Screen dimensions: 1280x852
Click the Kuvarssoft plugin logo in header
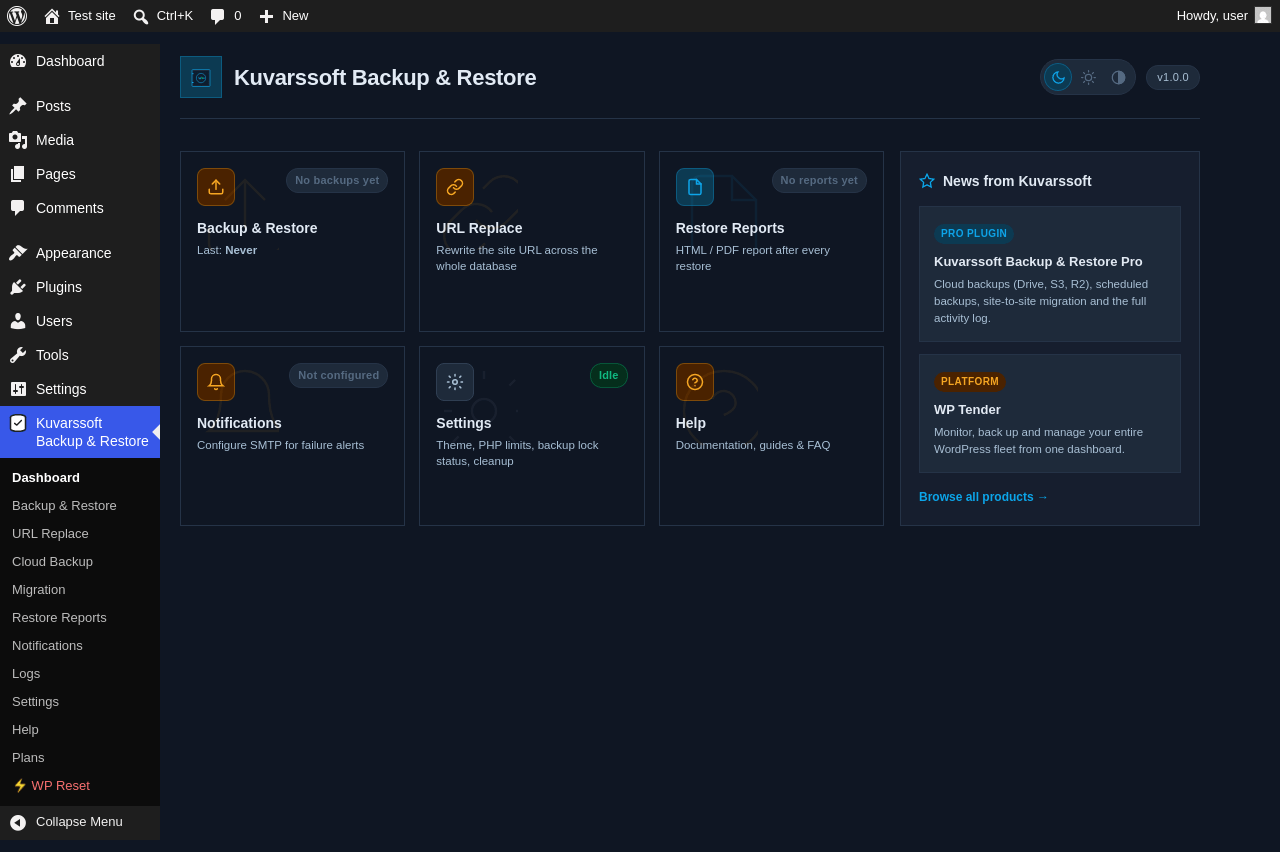(x=201, y=77)
